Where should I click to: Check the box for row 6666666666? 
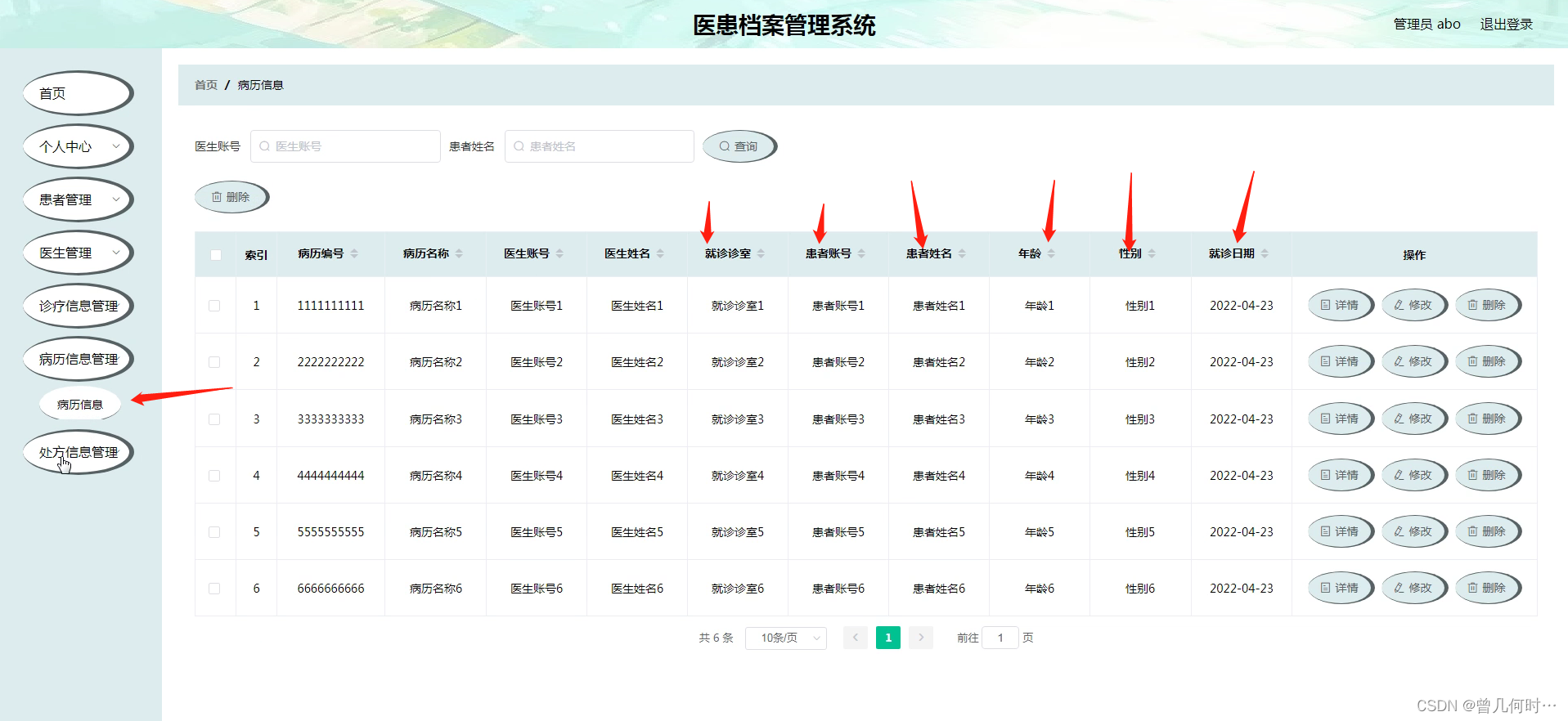(214, 589)
